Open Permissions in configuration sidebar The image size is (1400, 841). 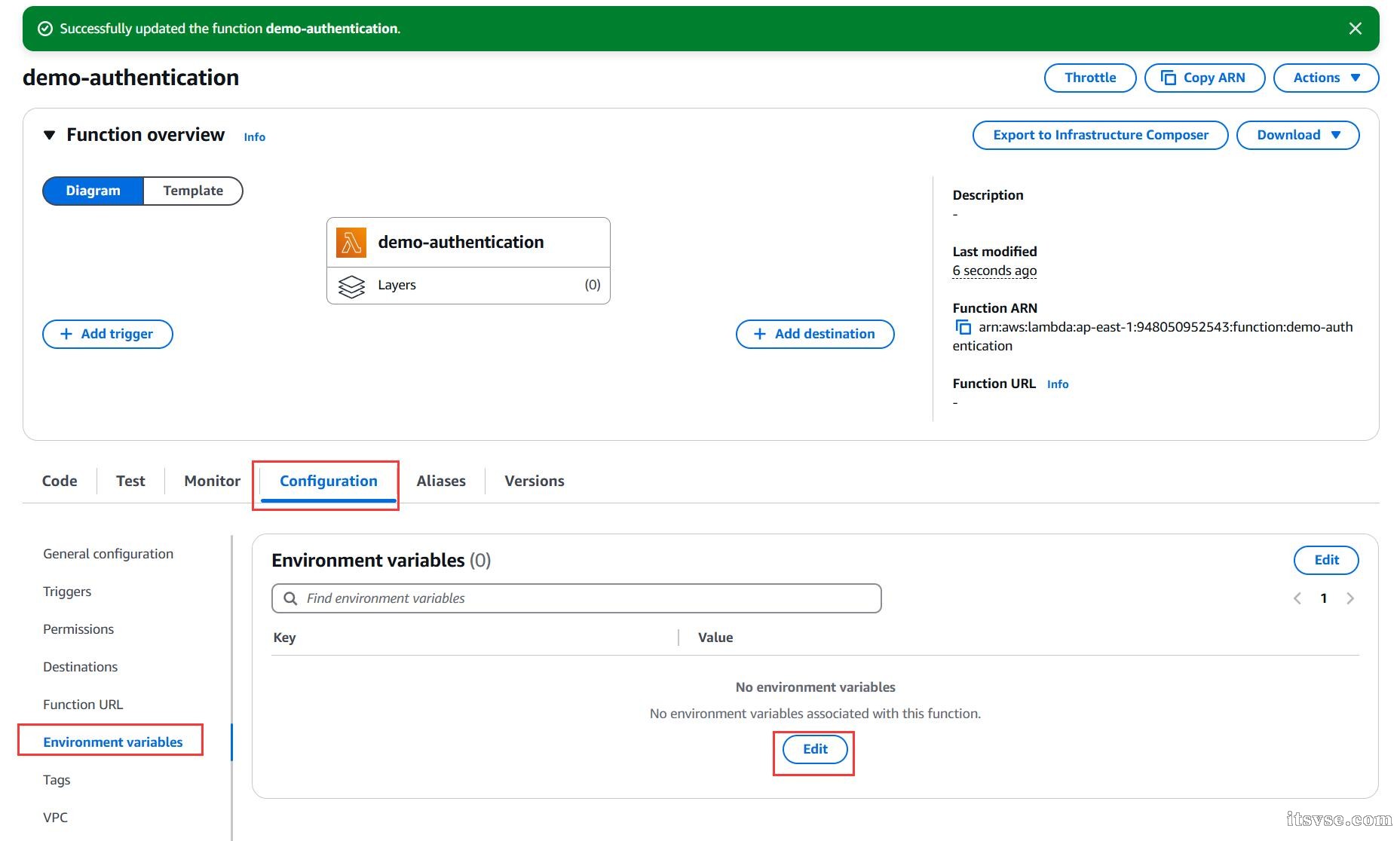click(x=78, y=629)
